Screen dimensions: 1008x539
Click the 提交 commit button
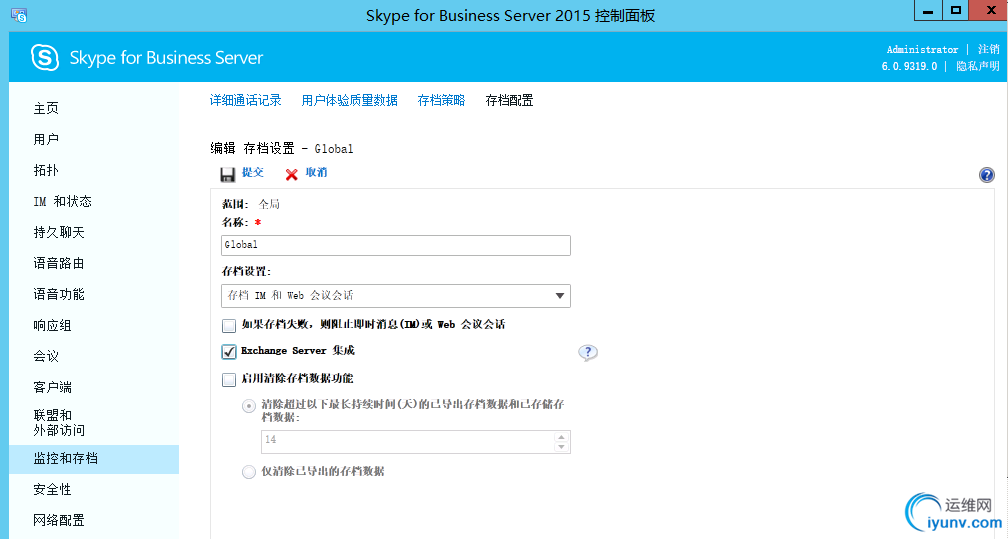[253, 172]
